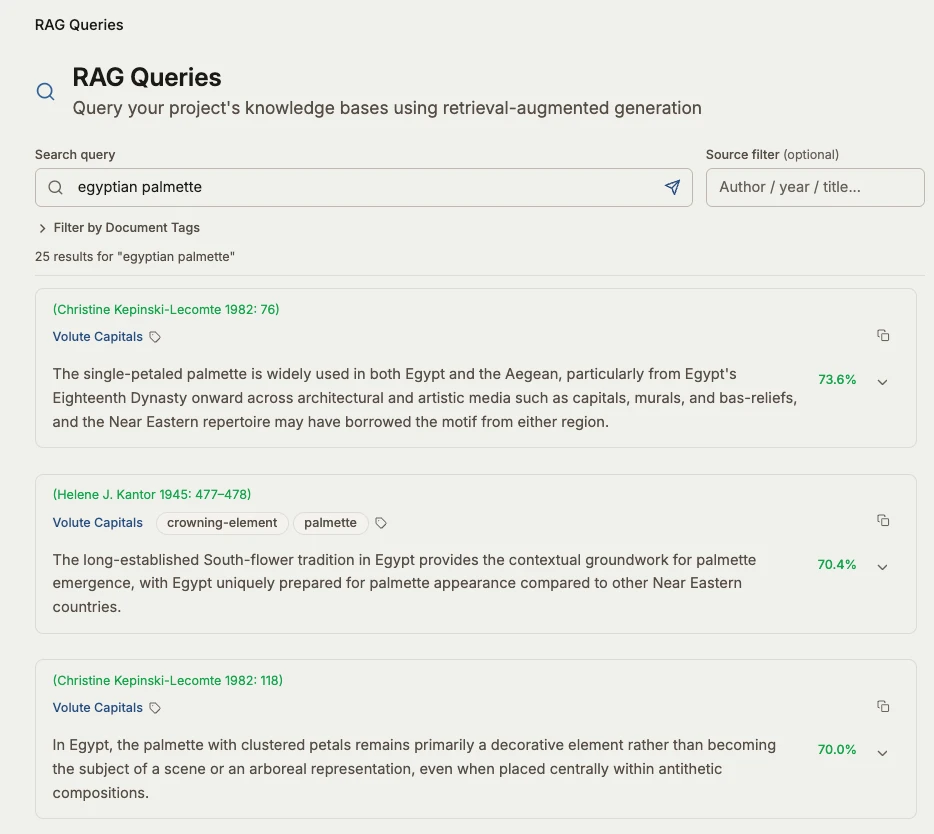Click the '25 results for "egyptian palmette"' text
Viewport: 934px width, 834px height.
(x=135, y=257)
